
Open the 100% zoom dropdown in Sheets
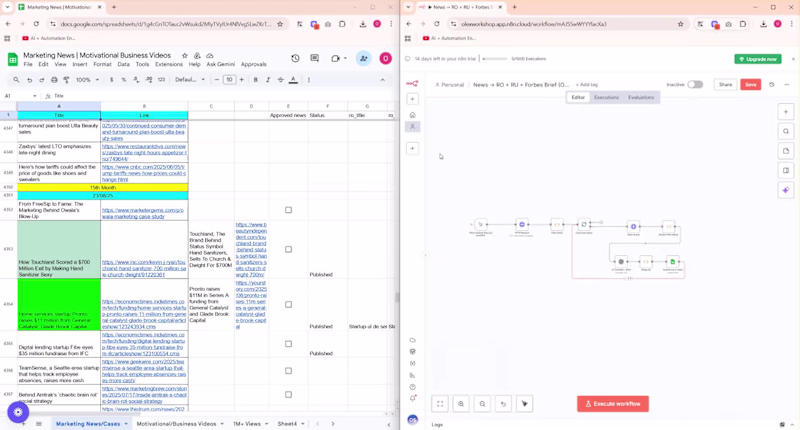(x=87, y=80)
